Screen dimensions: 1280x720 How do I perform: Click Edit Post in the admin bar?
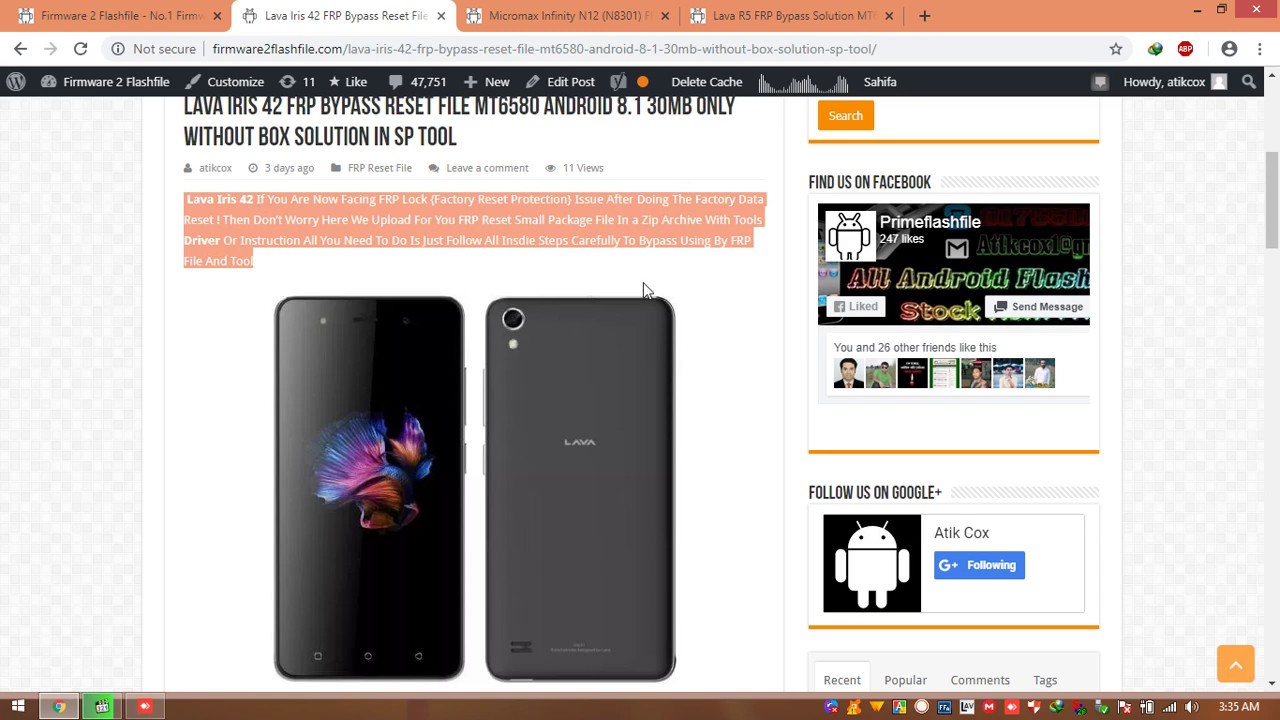point(560,82)
